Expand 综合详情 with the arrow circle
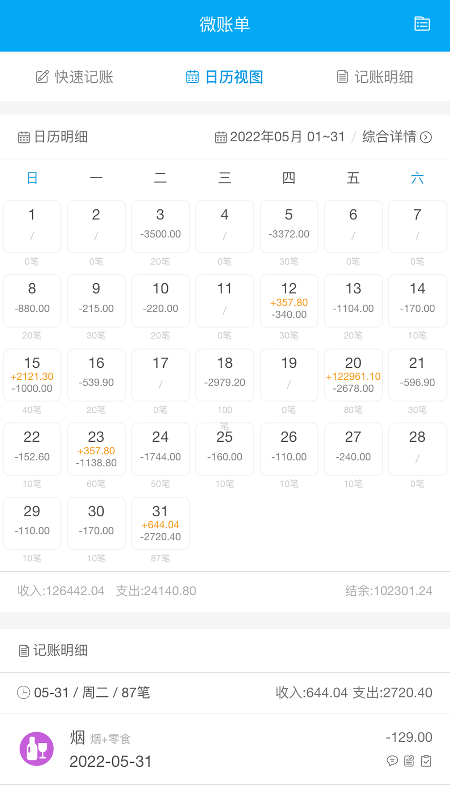Image resolution: width=450 pixels, height=800 pixels. point(397,137)
